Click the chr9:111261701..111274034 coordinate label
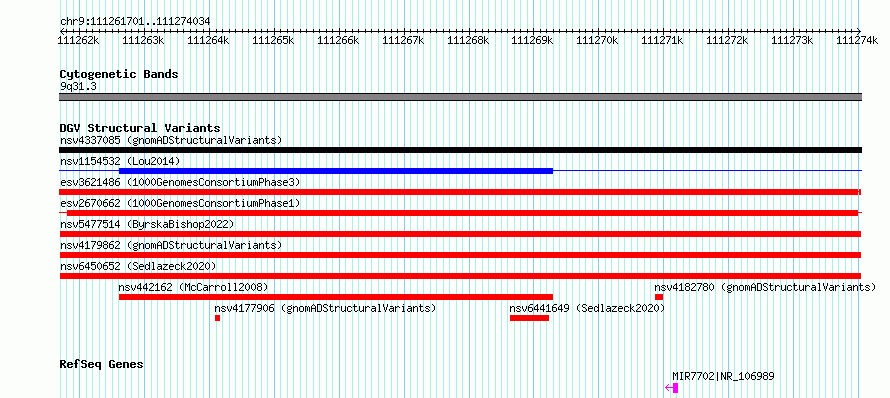The width and height of the screenshot is (890, 398). click(x=135, y=21)
